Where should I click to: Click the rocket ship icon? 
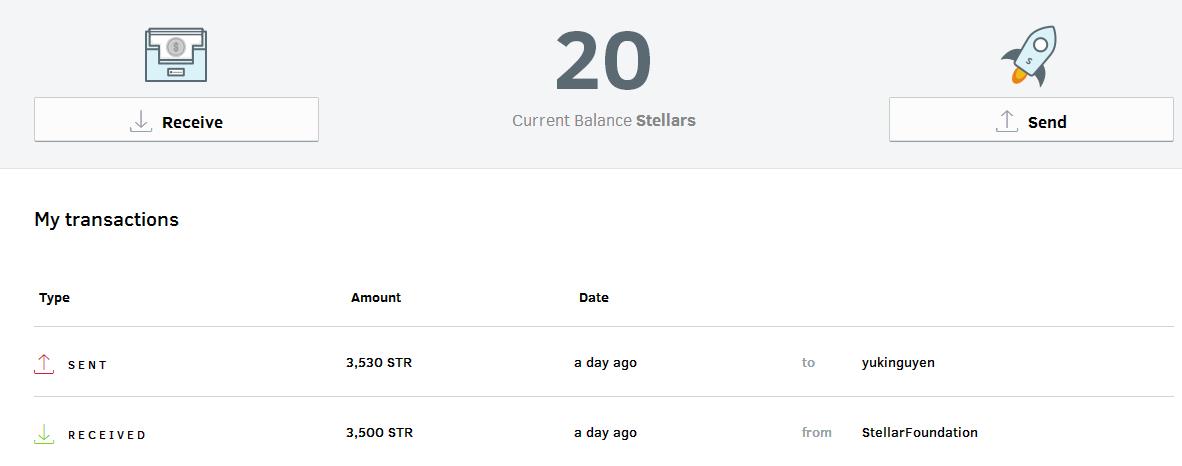tap(1029, 57)
